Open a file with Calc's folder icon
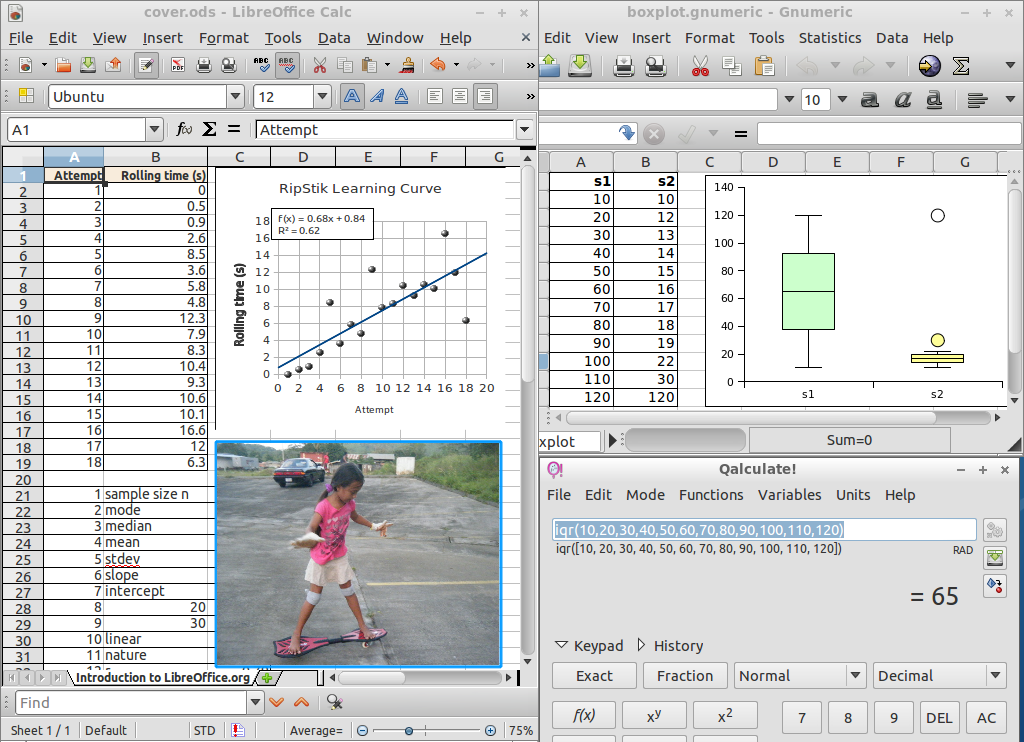The image size is (1024, 742). pos(63,65)
